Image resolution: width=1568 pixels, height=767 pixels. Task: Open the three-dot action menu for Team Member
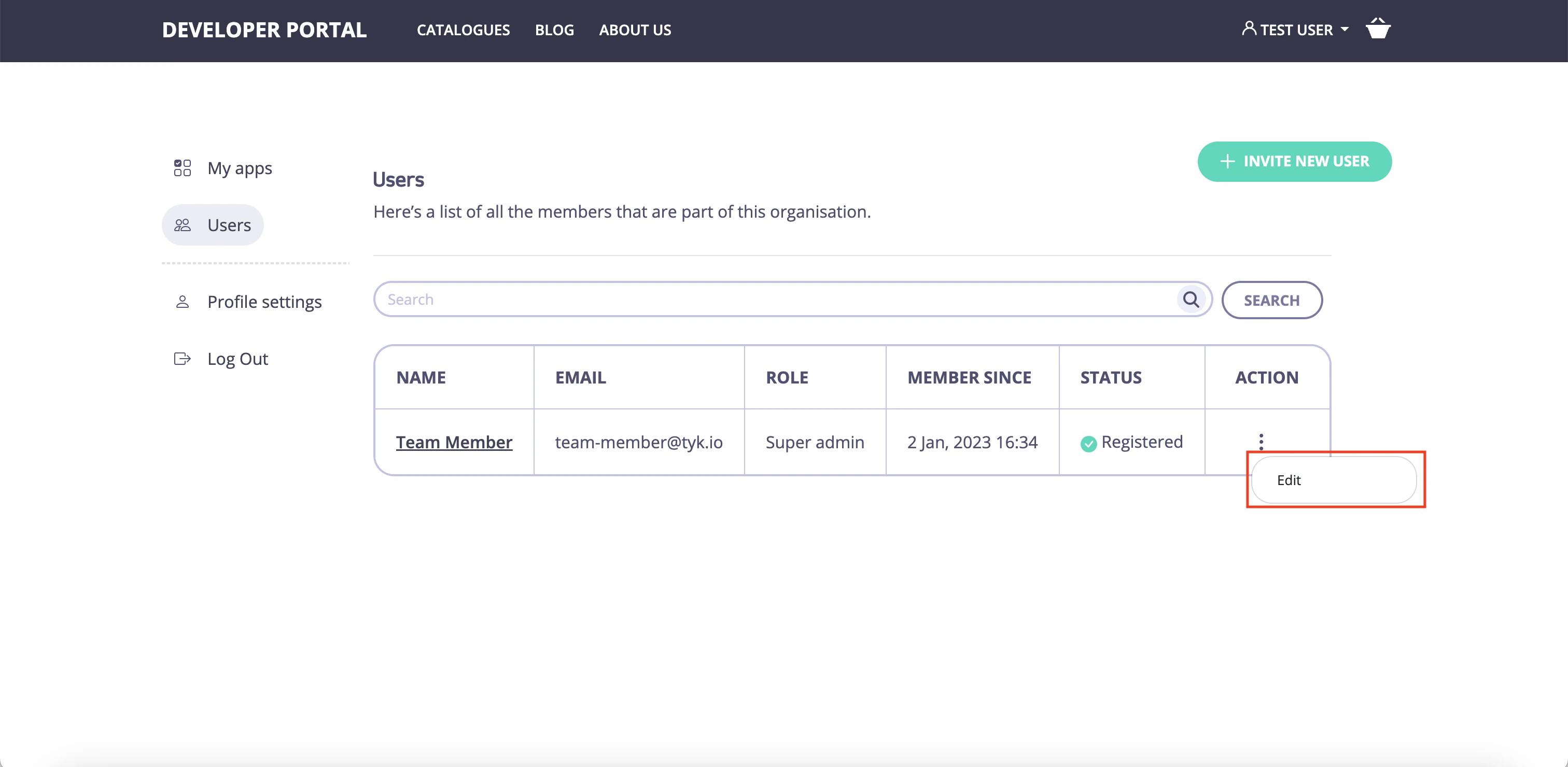click(x=1262, y=442)
